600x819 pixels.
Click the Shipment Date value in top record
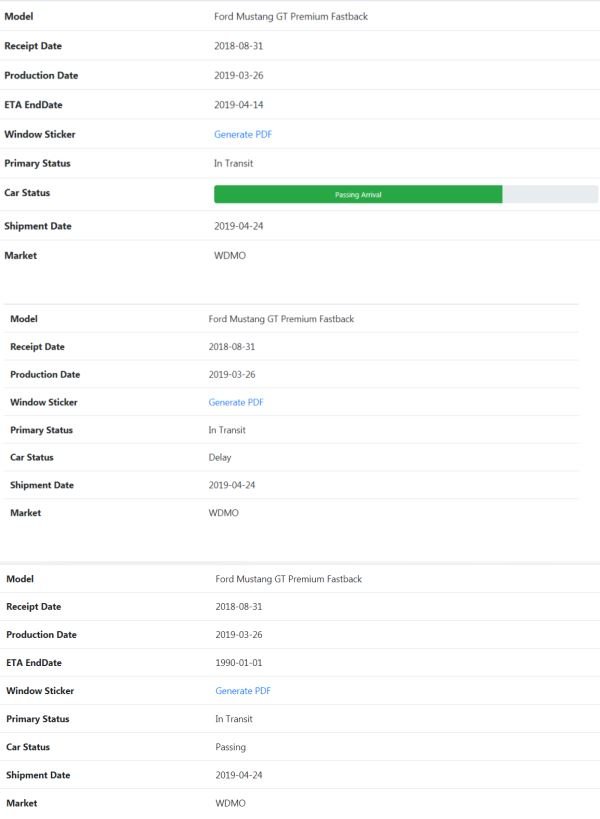[239, 226]
